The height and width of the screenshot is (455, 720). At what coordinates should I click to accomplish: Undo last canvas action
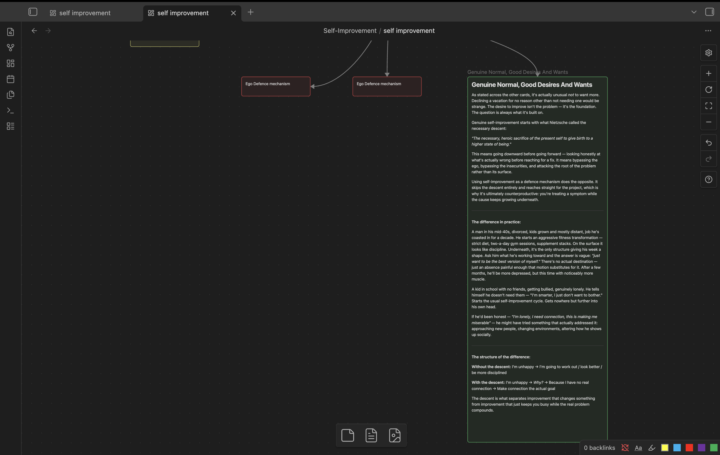(709, 143)
